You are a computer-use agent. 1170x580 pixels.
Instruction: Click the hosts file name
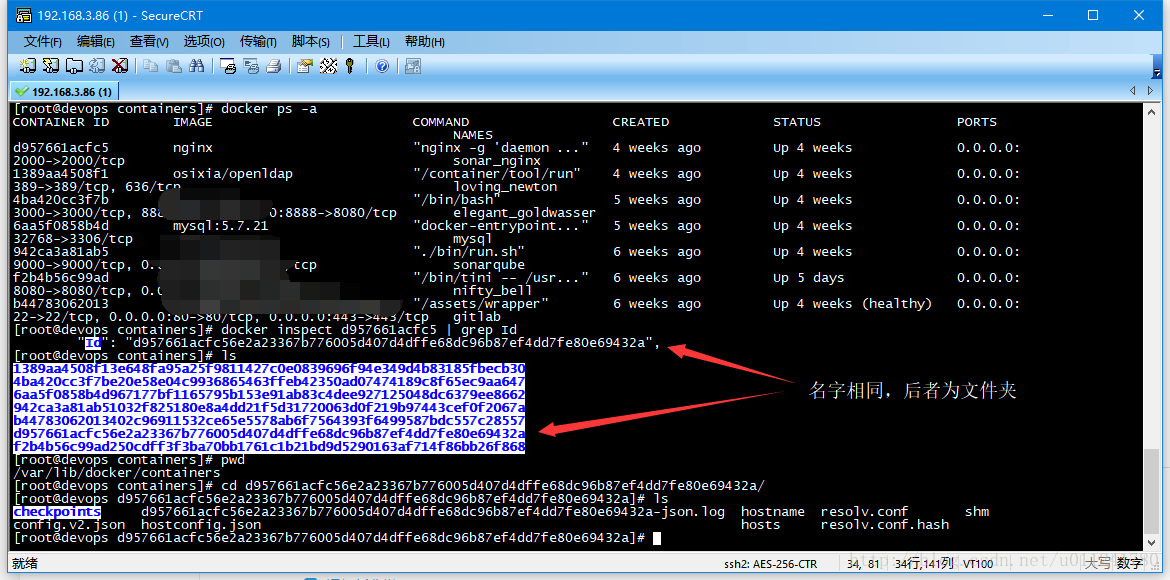pyautogui.click(x=760, y=525)
